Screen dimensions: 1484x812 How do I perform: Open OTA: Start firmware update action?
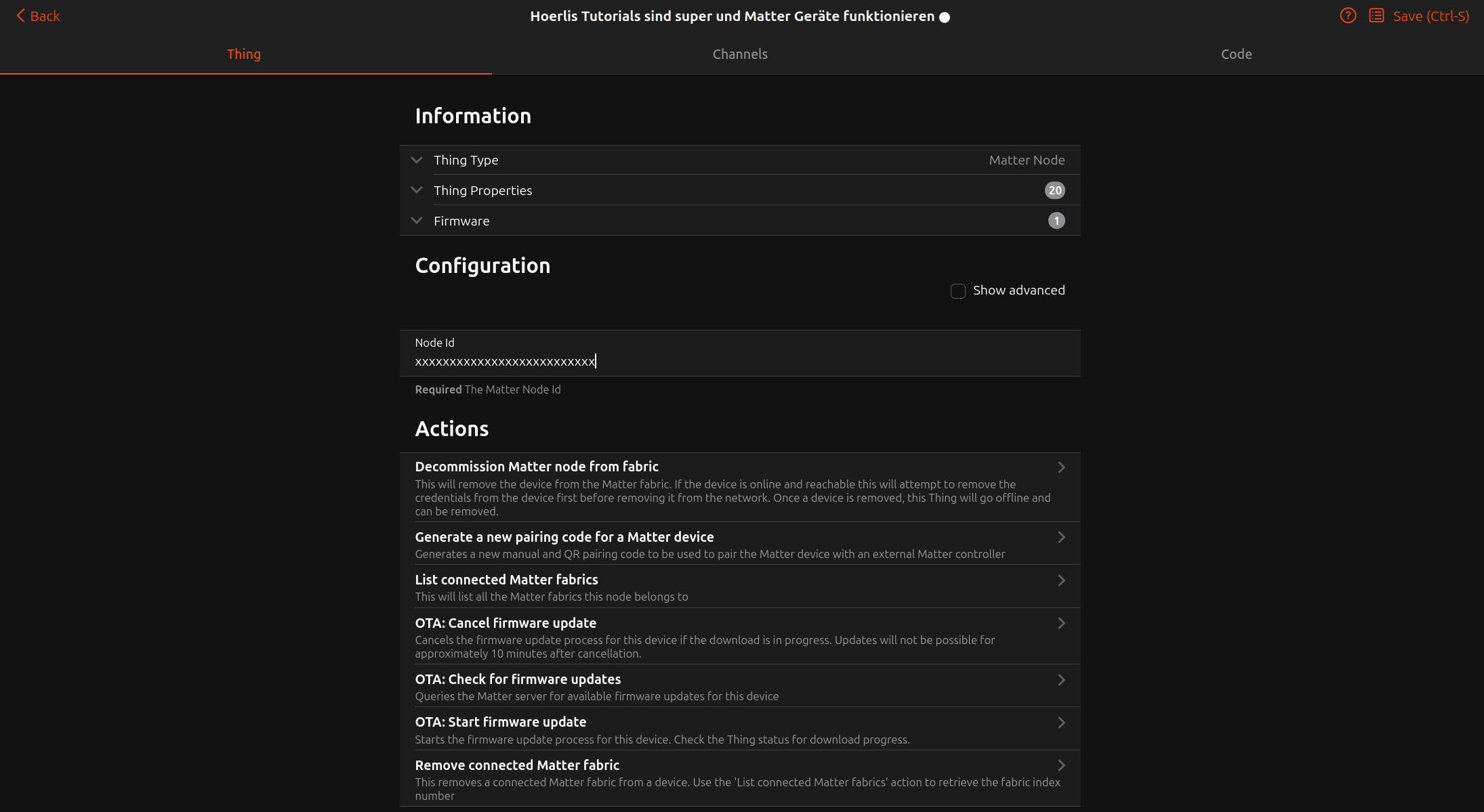point(740,729)
